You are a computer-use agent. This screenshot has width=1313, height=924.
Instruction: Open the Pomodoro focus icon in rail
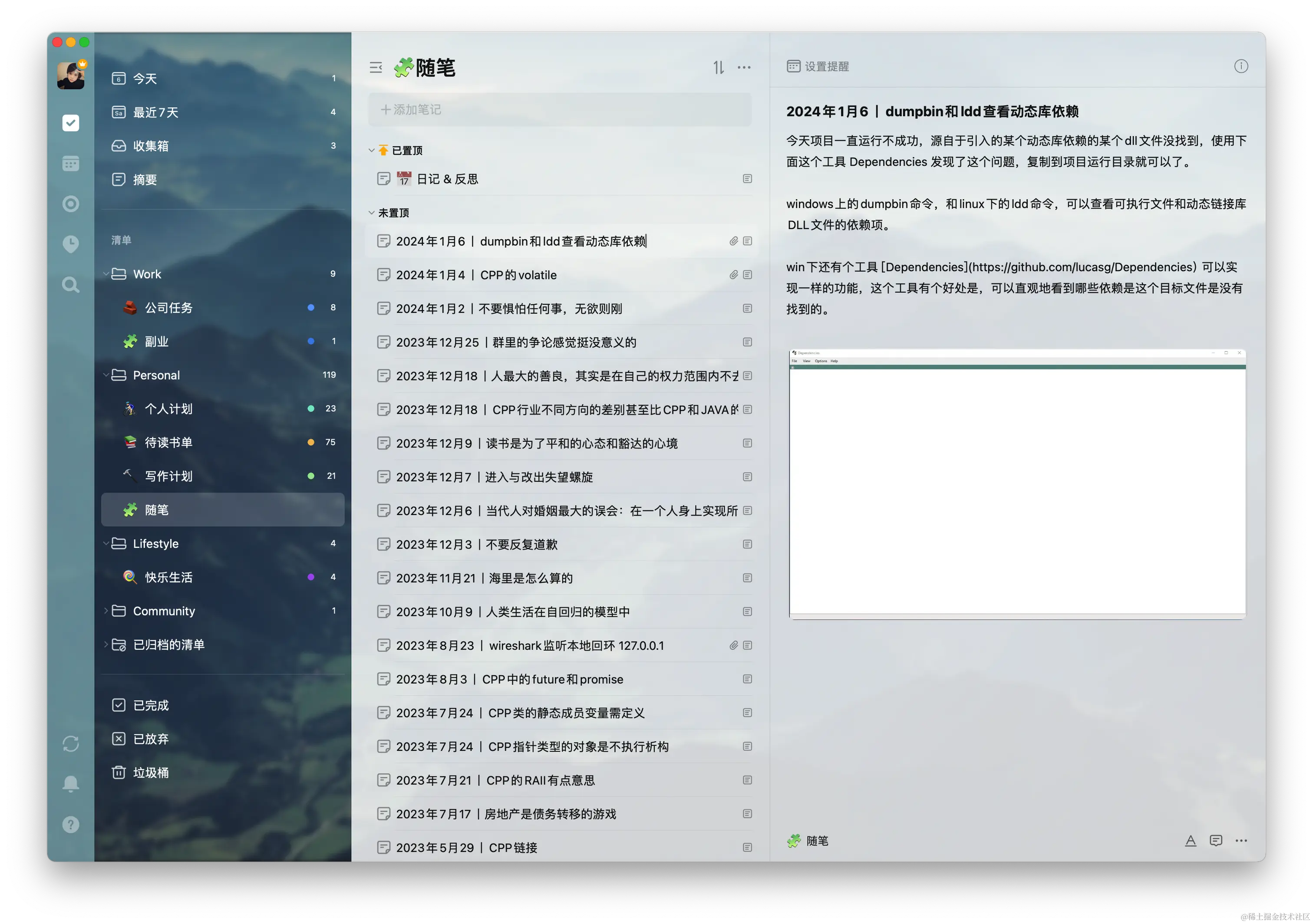[x=70, y=204]
